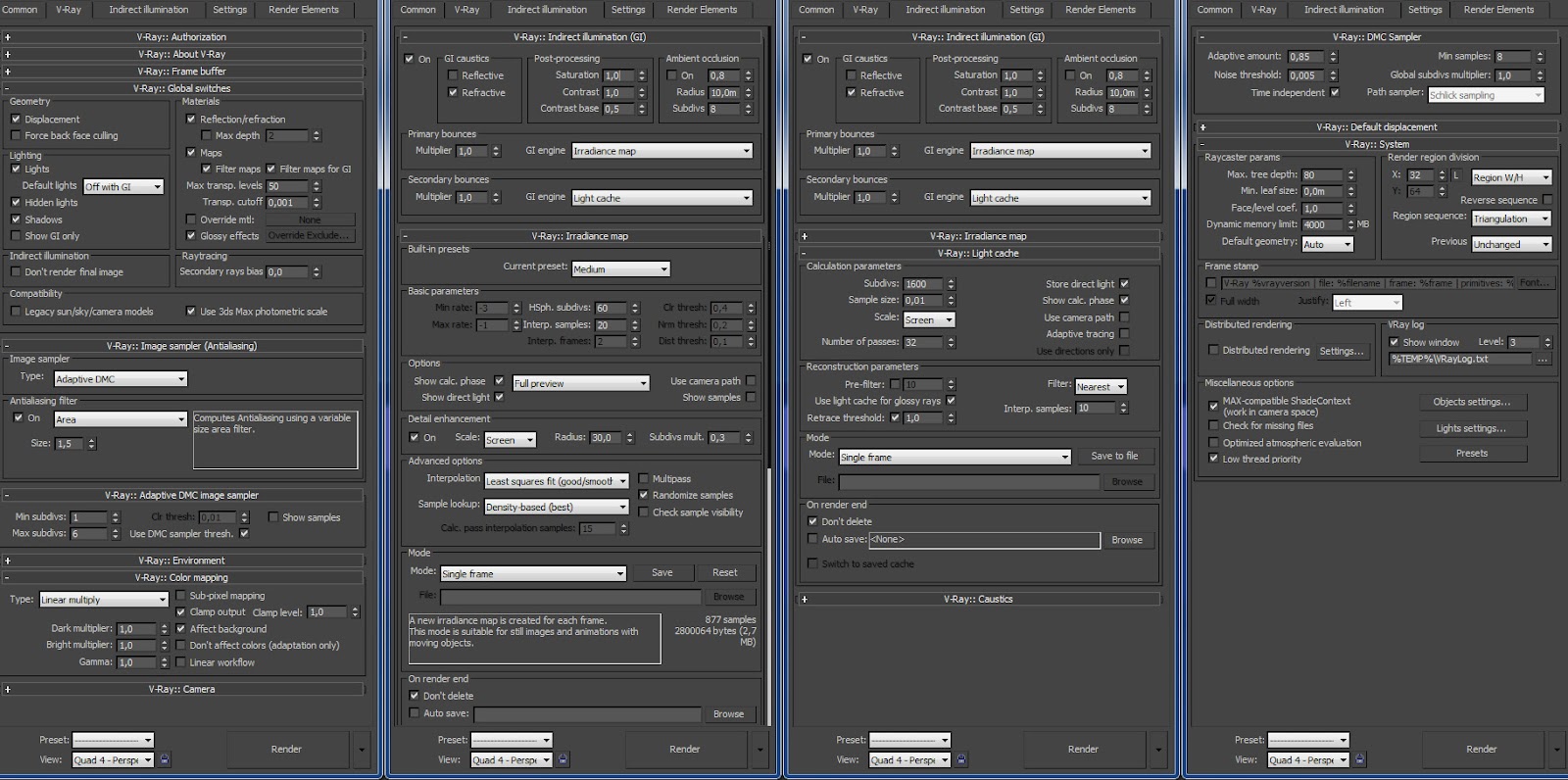Expand the V-Ray:: Camera rollout
1568x780 pixels.
(182, 689)
